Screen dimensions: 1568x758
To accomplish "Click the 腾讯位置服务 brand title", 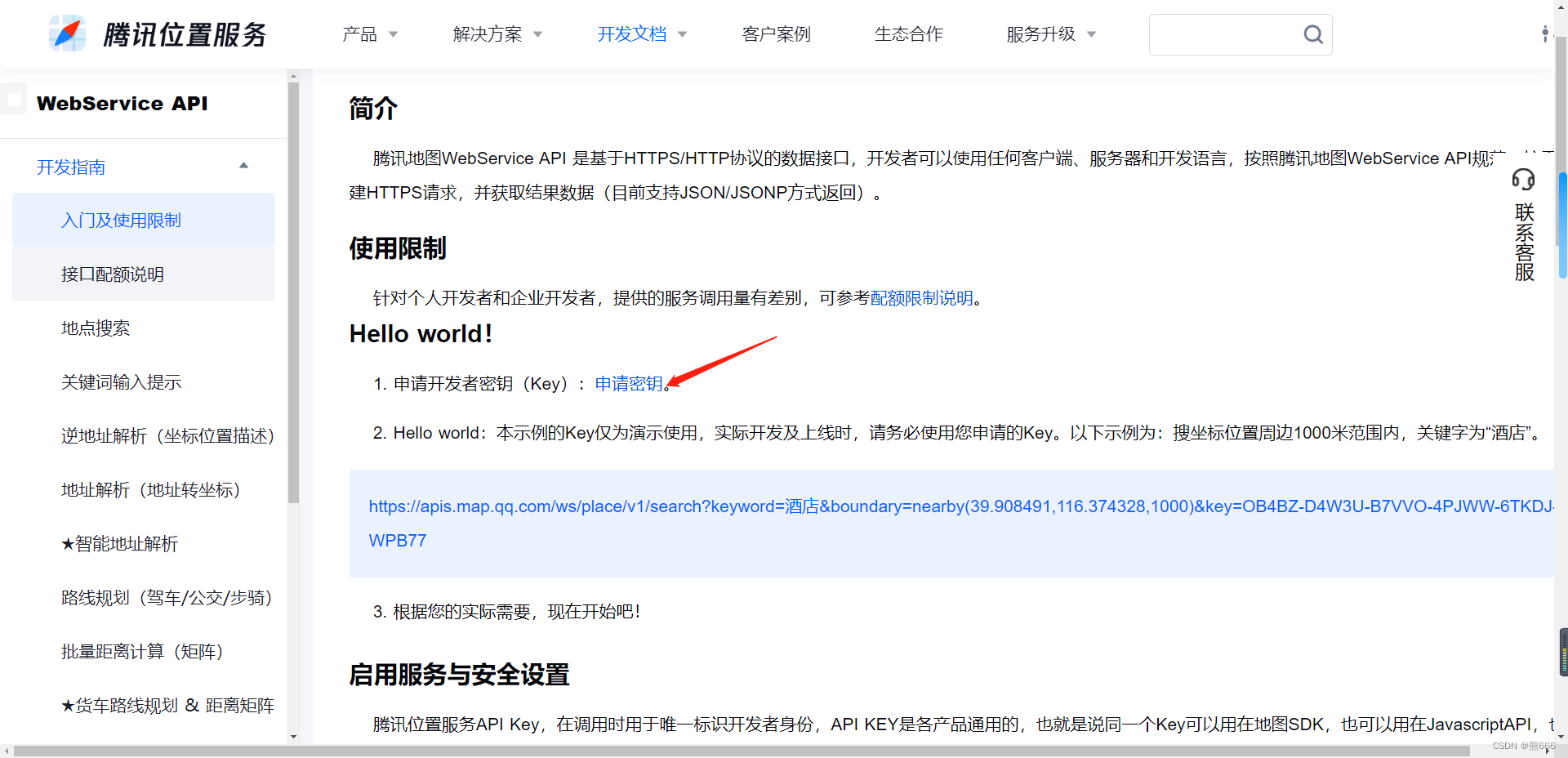I will pos(185,34).
